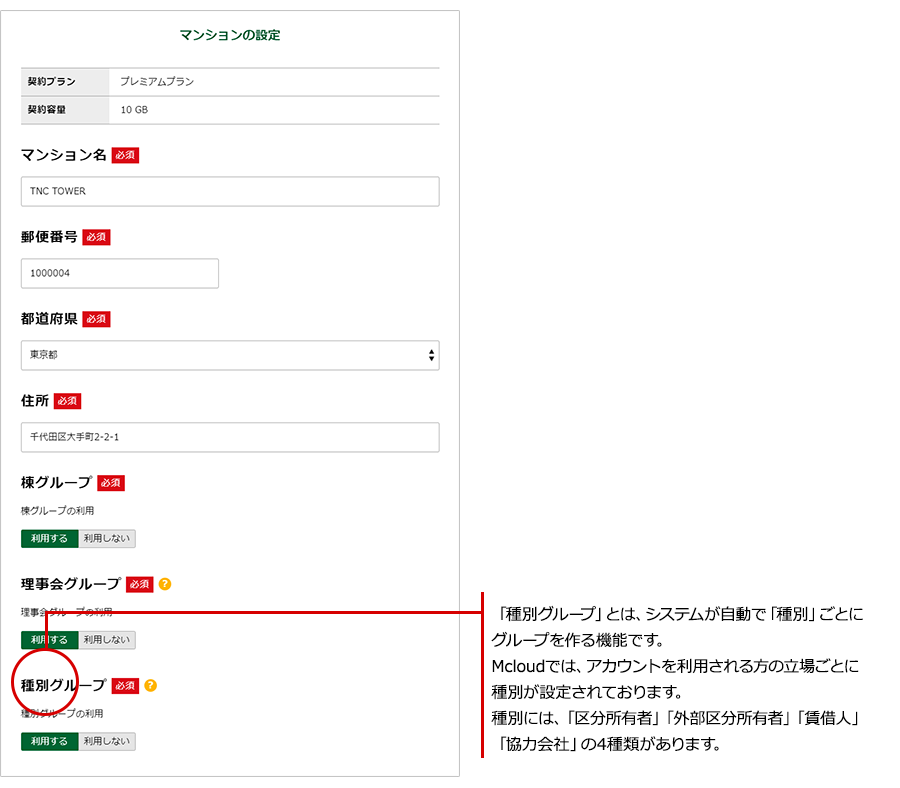Click the 郵便番号 field containing 1000004
The height and width of the screenshot is (788, 900).
(x=119, y=273)
